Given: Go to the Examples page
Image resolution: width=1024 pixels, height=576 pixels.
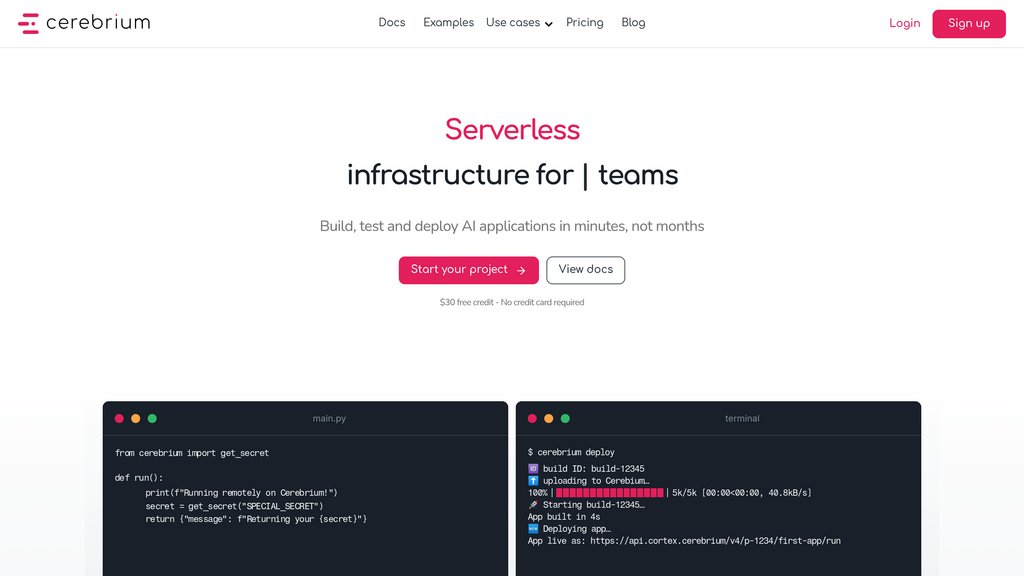Looking at the screenshot, I should [449, 23].
